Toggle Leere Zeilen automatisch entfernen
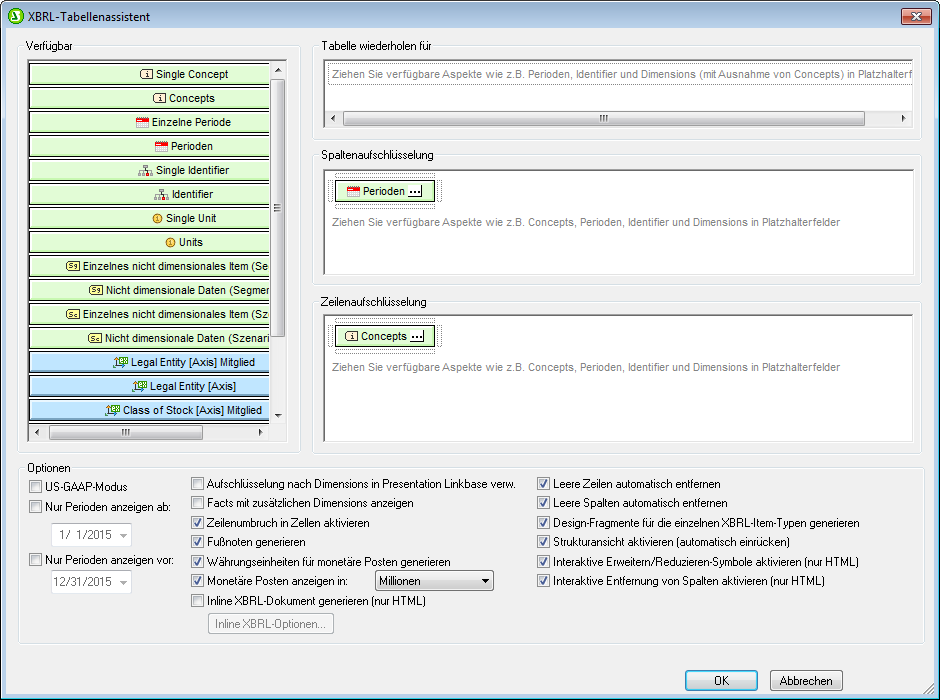This screenshot has width=940, height=700. click(x=544, y=484)
